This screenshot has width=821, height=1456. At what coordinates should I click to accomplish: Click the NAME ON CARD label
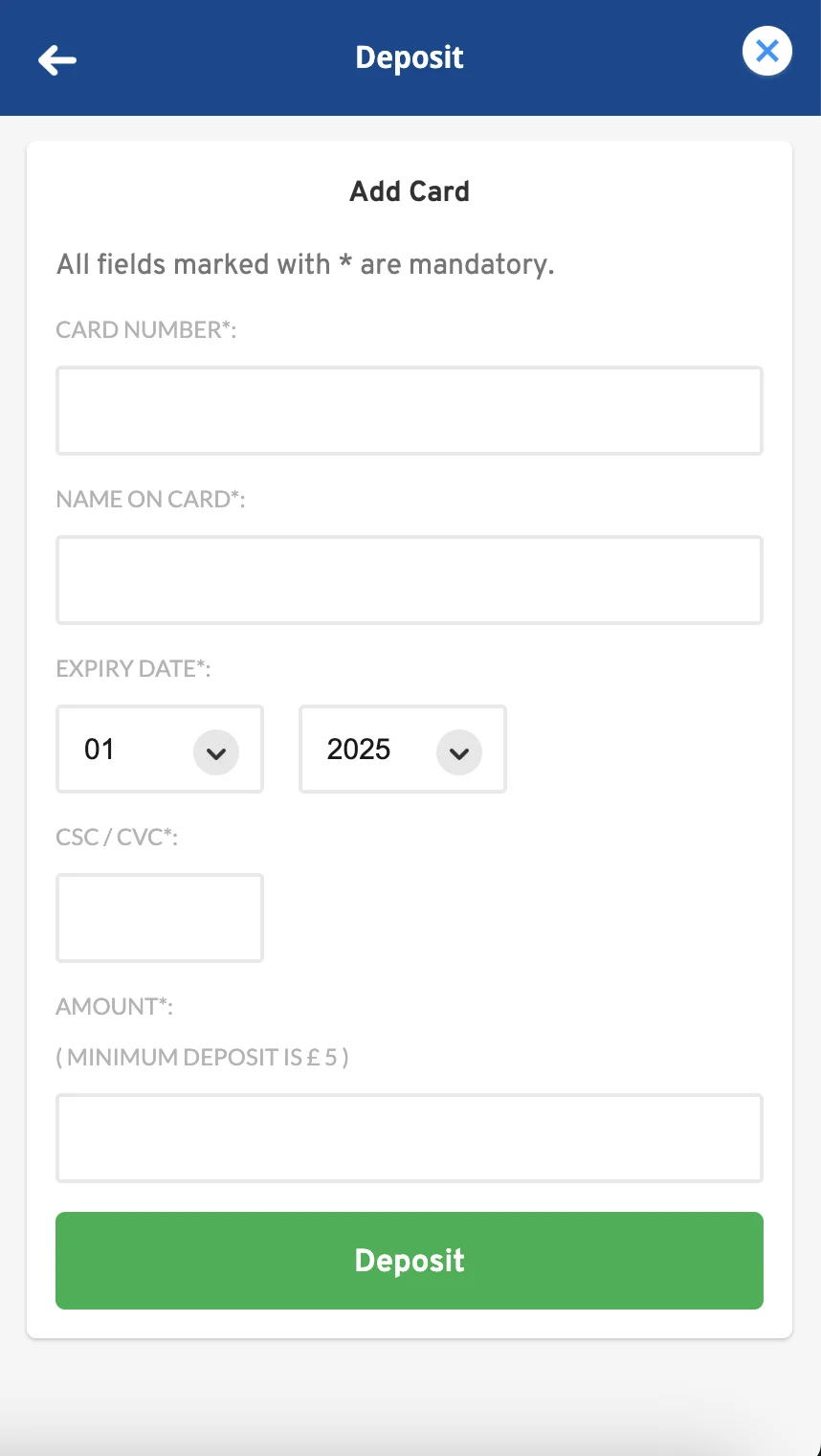(150, 500)
